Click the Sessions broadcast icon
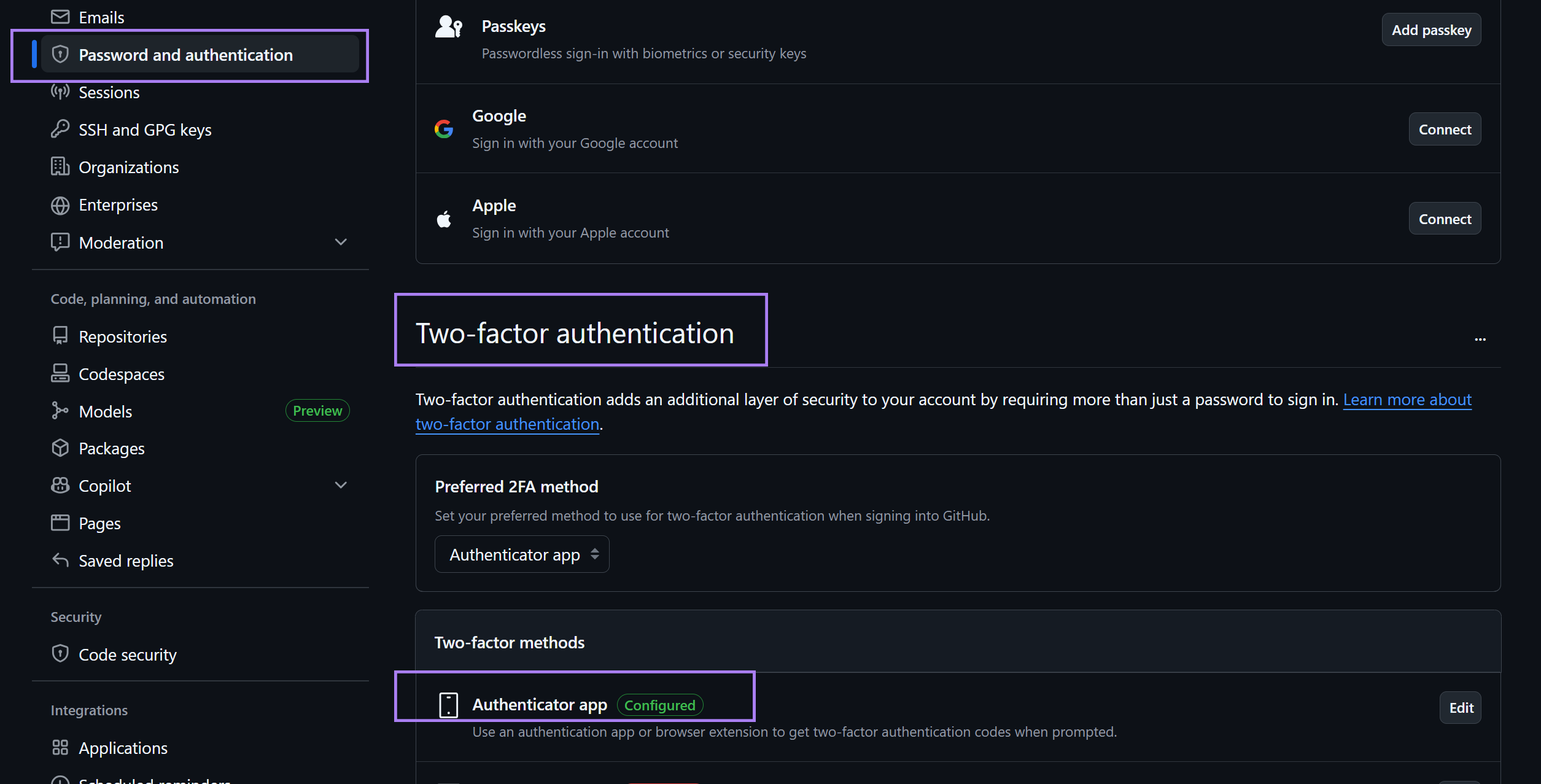The image size is (1541, 784). coord(60,92)
